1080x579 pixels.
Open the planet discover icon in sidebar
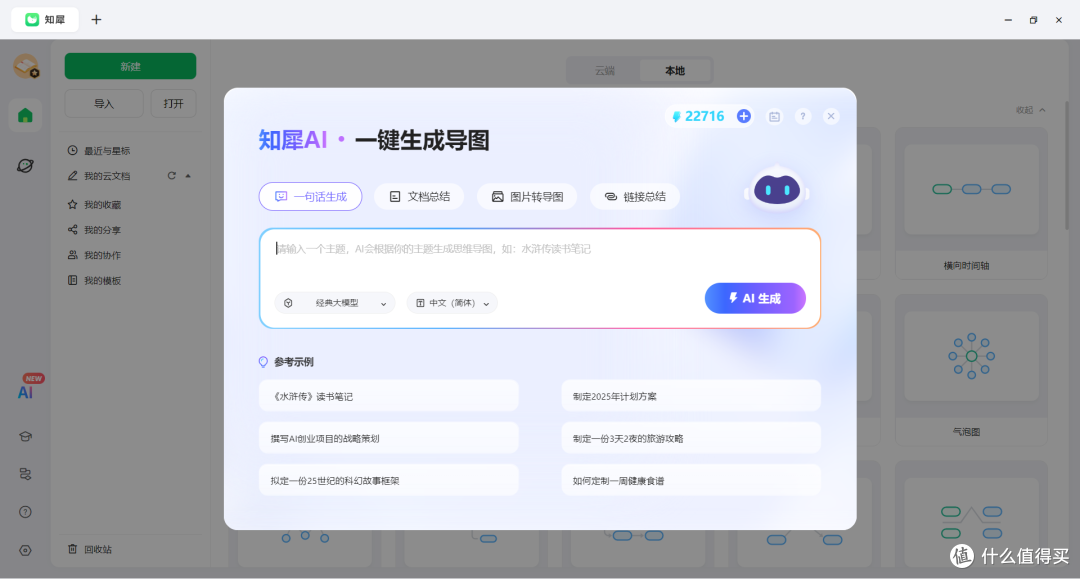[25, 165]
